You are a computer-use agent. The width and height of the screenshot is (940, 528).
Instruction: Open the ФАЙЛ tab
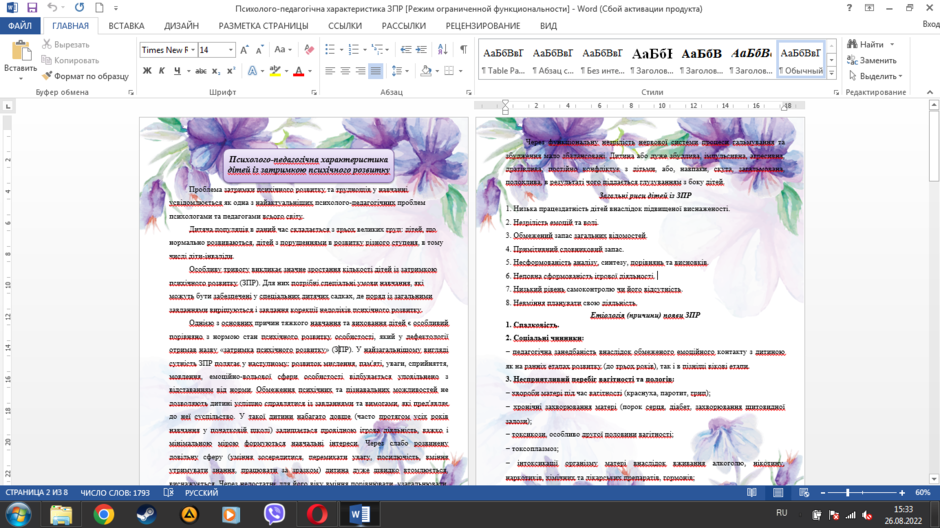click(x=20, y=26)
